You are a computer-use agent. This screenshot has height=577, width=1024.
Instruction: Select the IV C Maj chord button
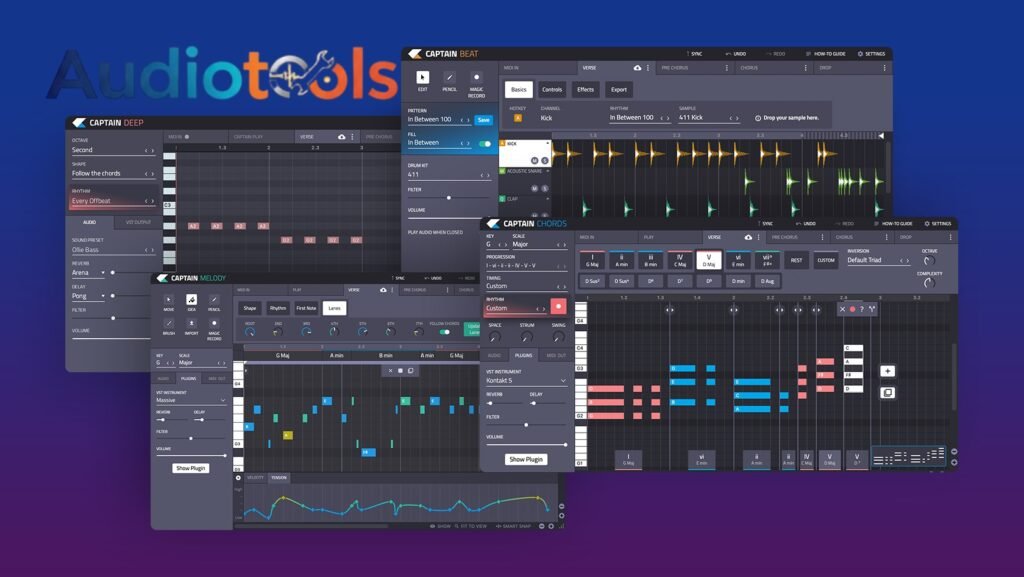680,260
